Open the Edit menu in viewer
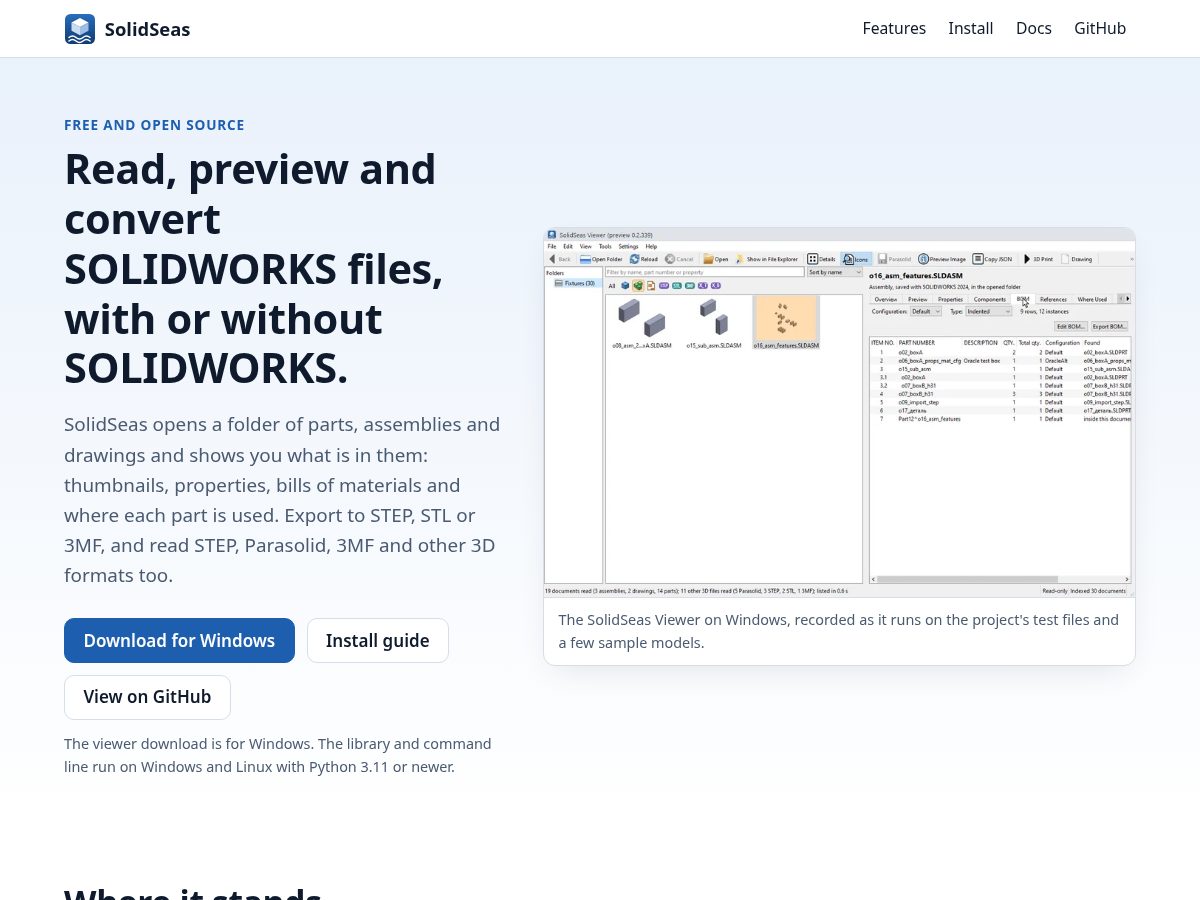Viewport: 1200px width, 900px height. tap(568, 246)
